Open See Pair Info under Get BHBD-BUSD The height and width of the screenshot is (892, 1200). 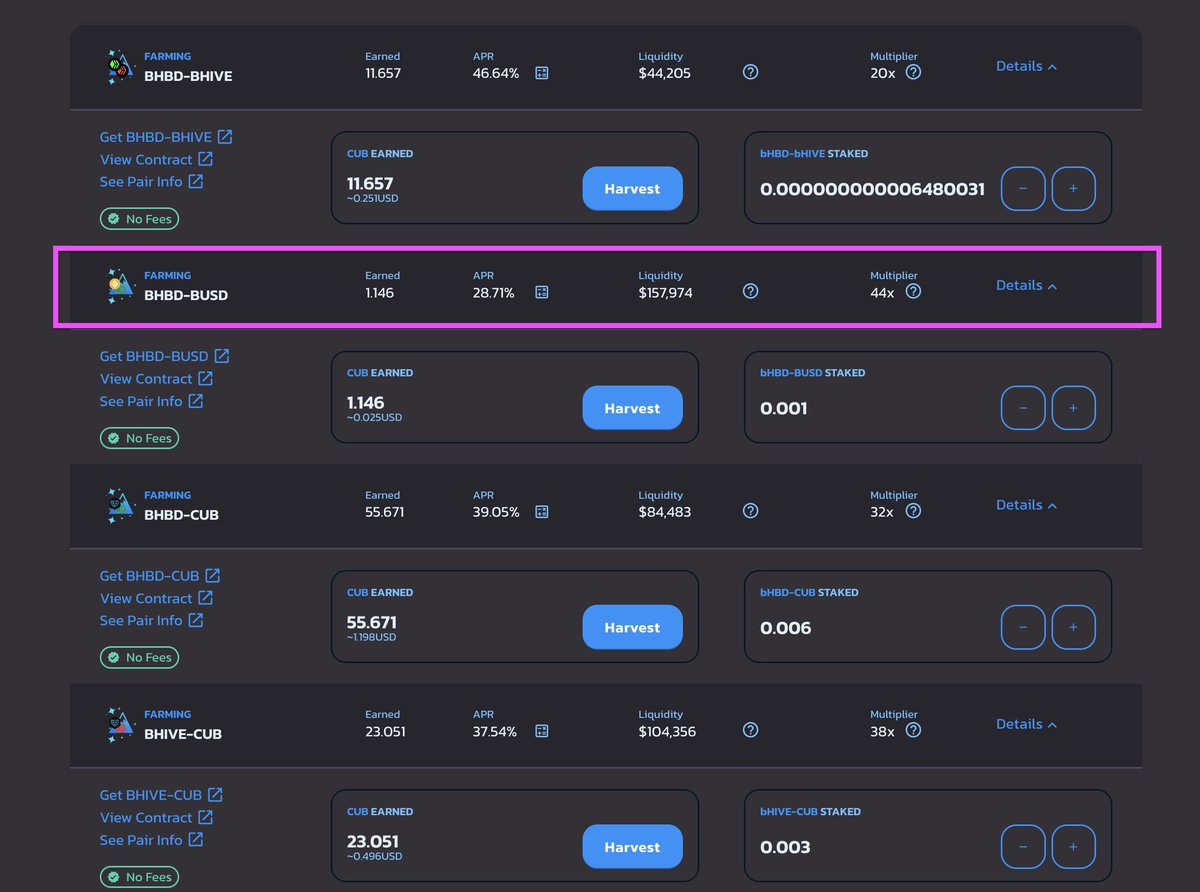click(151, 401)
